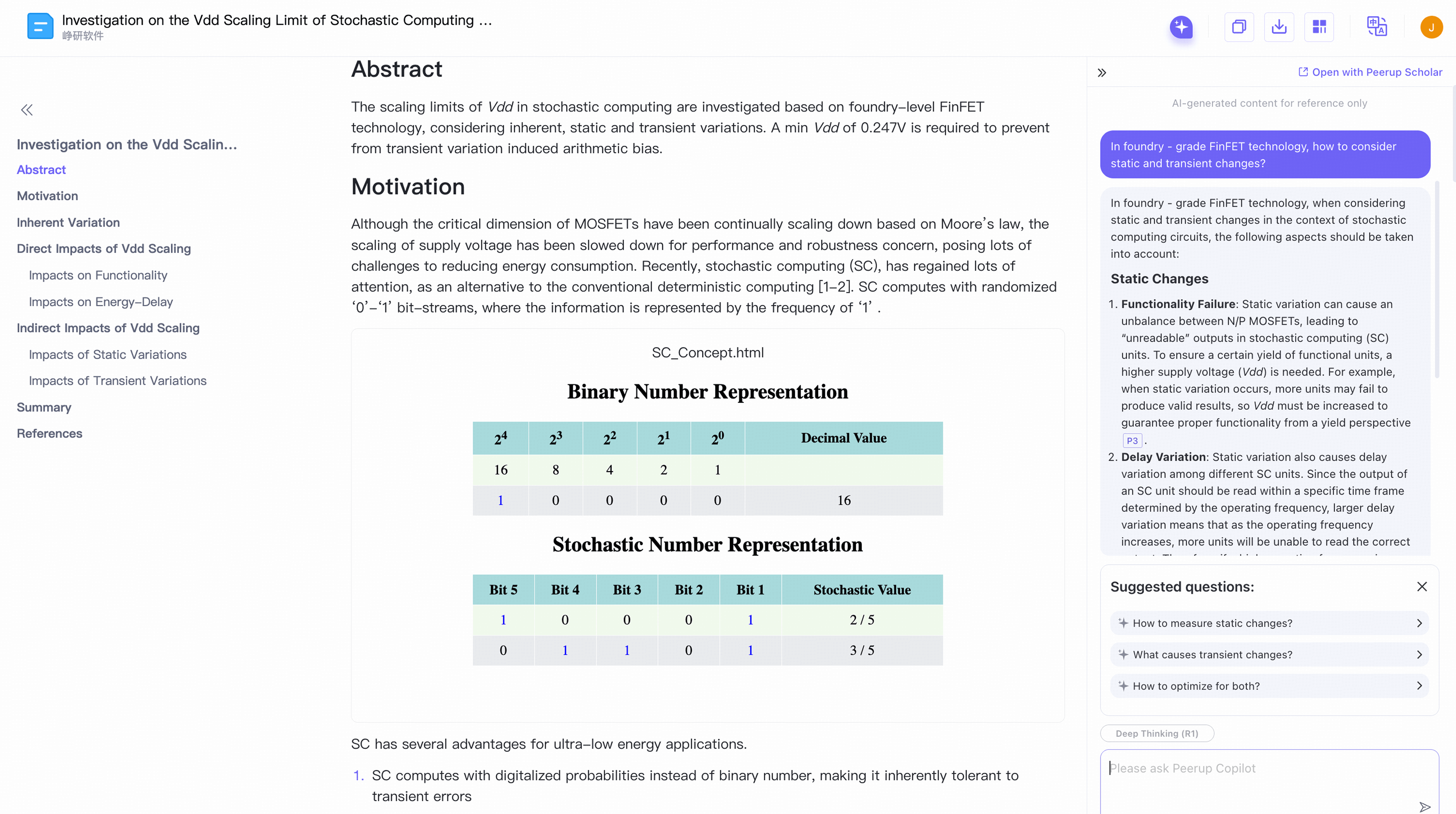Click the copy document icon
The height and width of the screenshot is (814, 1456).
(x=1239, y=27)
